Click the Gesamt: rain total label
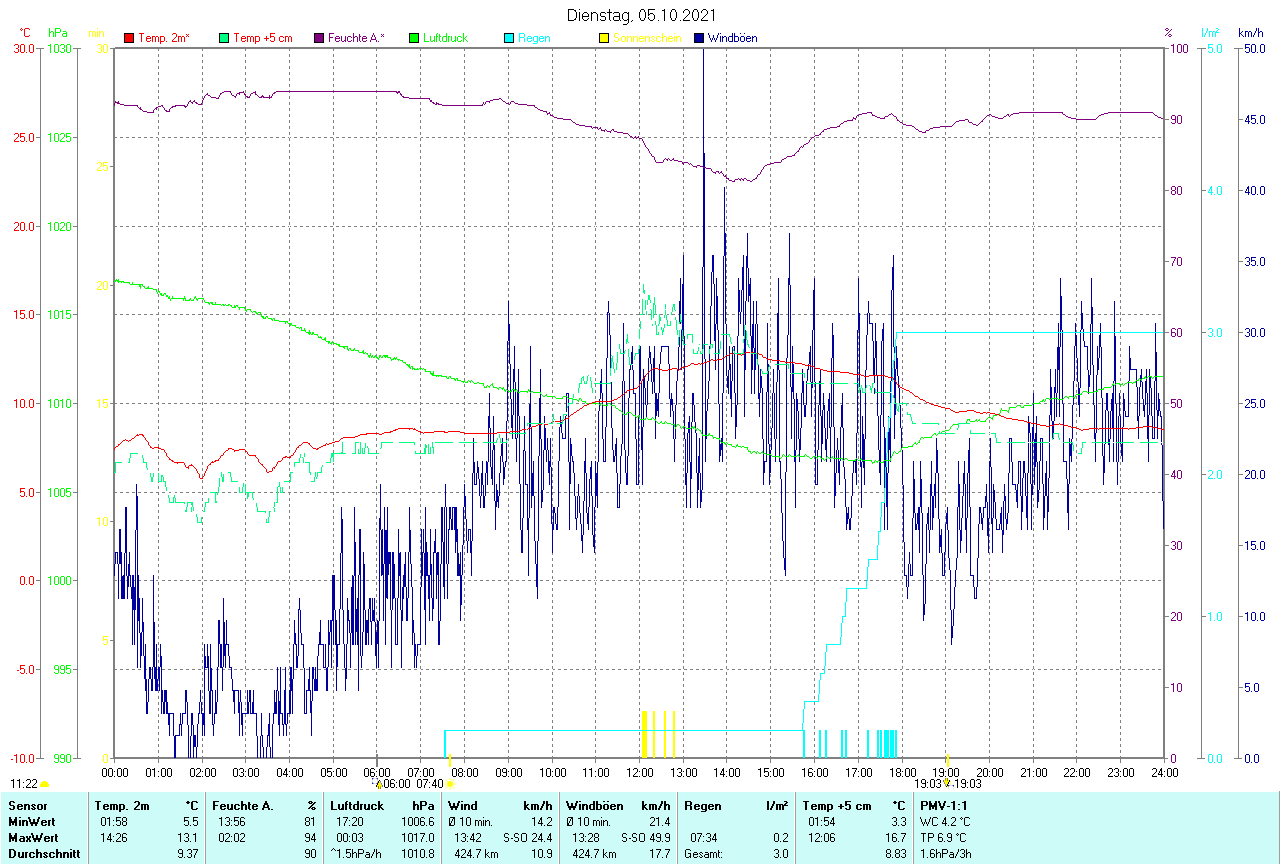The image size is (1280, 864). [x=703, y=854]
